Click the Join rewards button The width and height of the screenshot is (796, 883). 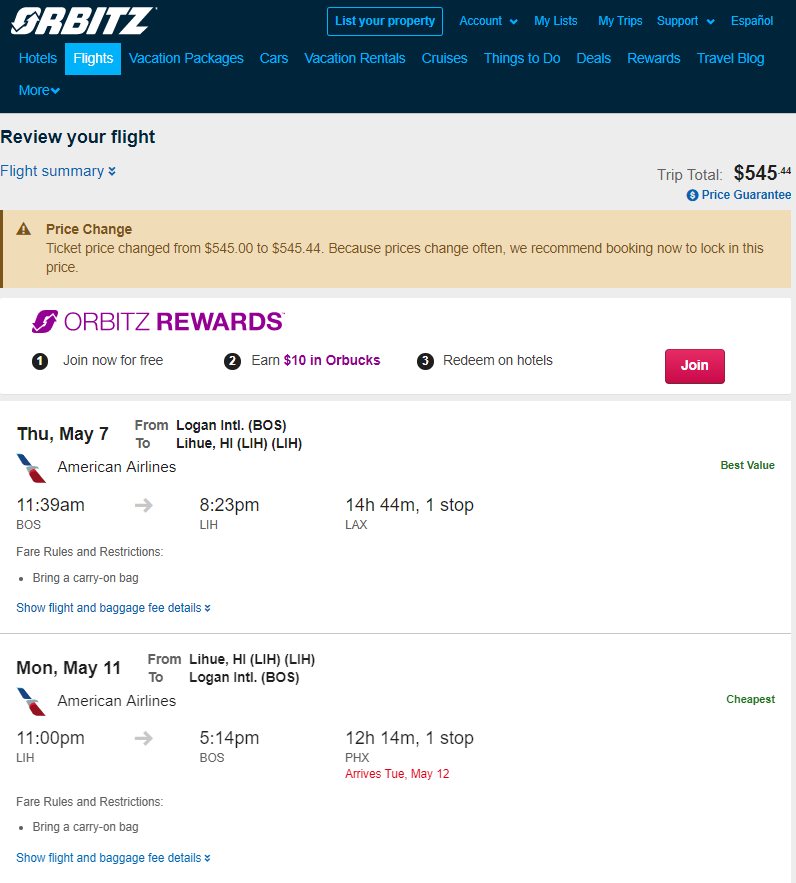pos(695,366)
